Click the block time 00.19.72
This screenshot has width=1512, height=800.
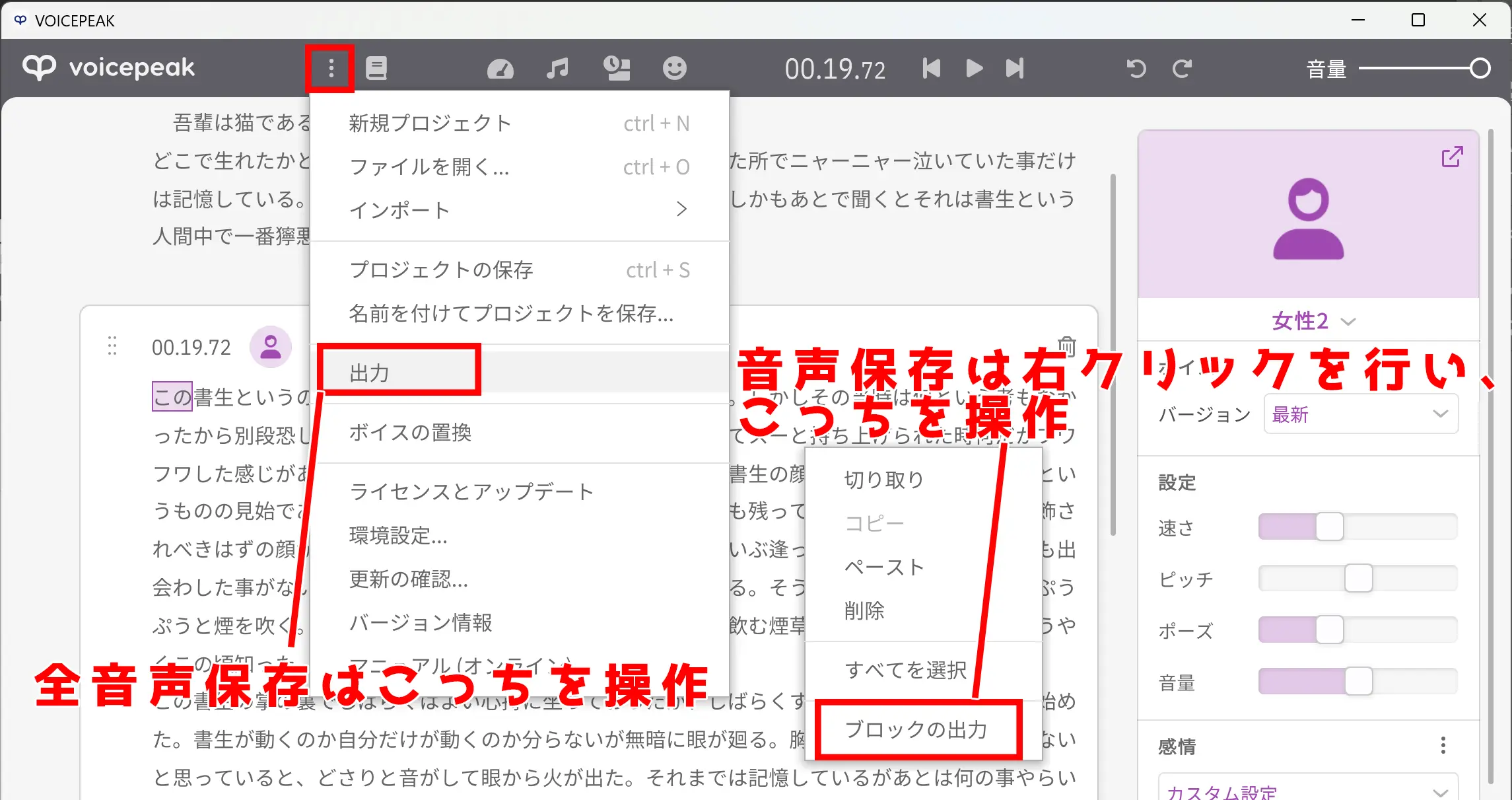click(x=191, y=347)
